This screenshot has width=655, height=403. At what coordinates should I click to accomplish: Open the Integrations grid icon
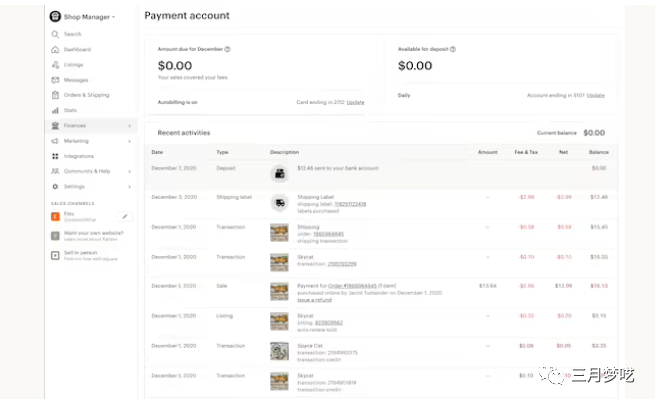pyautogui.click(x=54, y=156)
